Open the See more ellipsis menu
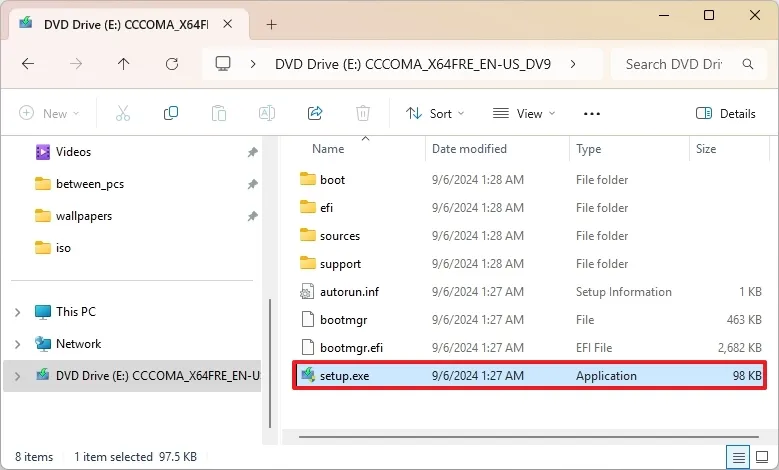The height and width of the screenshot is (470, 779). pyautogui.click(x=592, y=114)
